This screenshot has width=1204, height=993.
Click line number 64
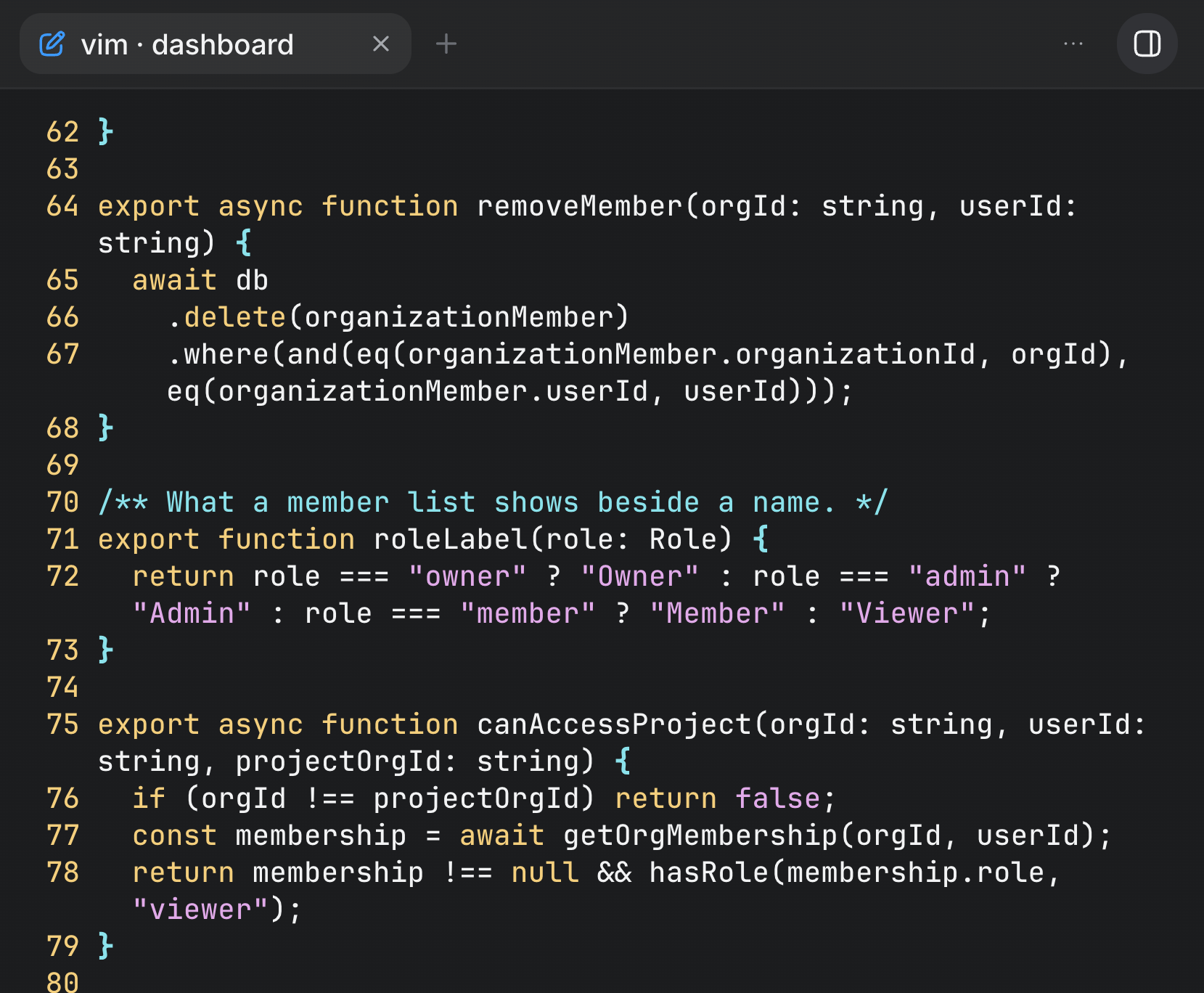(x=62, y=206)
